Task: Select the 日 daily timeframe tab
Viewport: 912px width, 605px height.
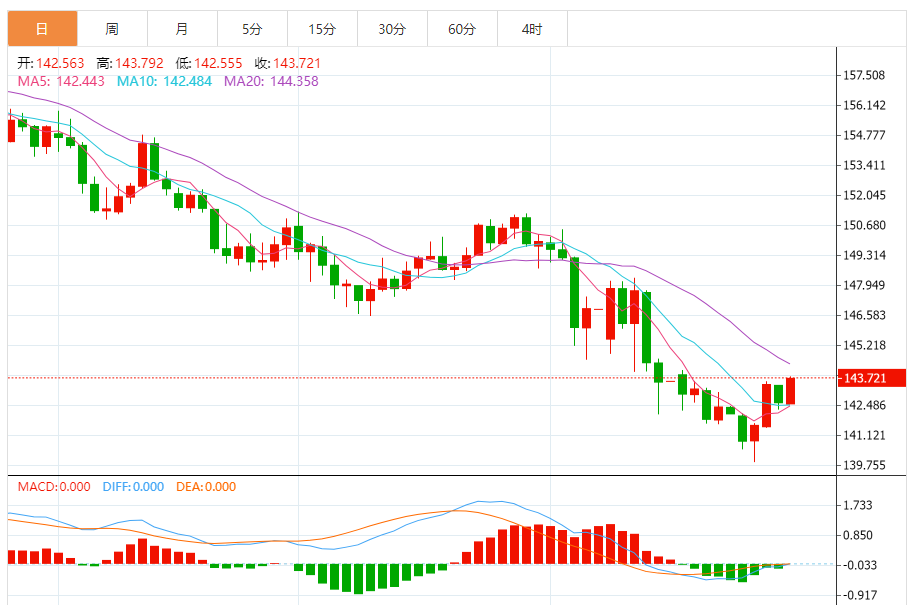Action: coord(42,29)
